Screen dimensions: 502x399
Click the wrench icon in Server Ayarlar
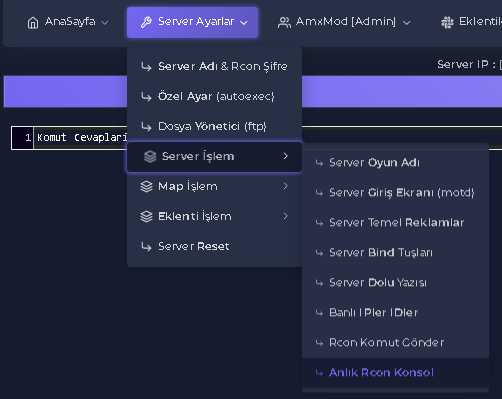(x=146, y=22)
